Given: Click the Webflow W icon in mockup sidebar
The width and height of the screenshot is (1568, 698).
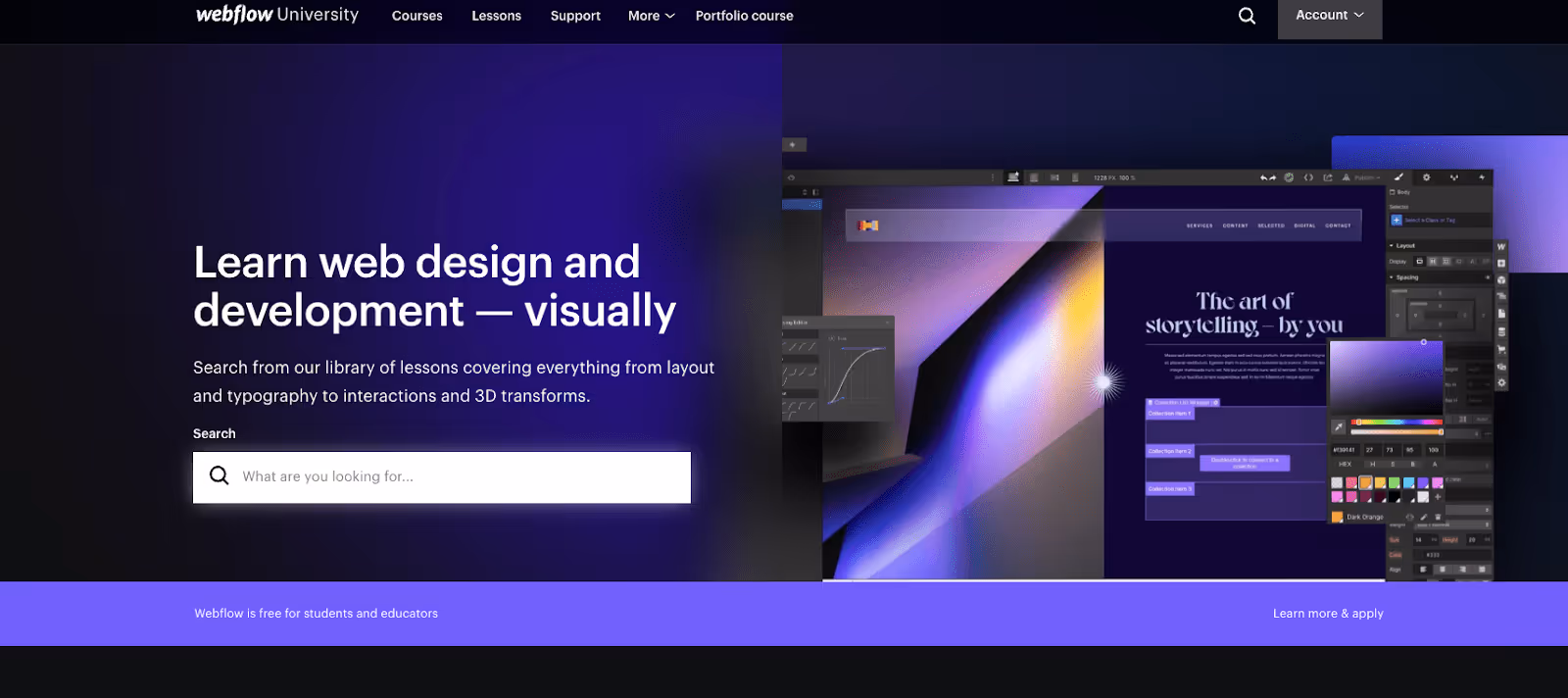Looking at the screenshot, I should click(1501, 246).
